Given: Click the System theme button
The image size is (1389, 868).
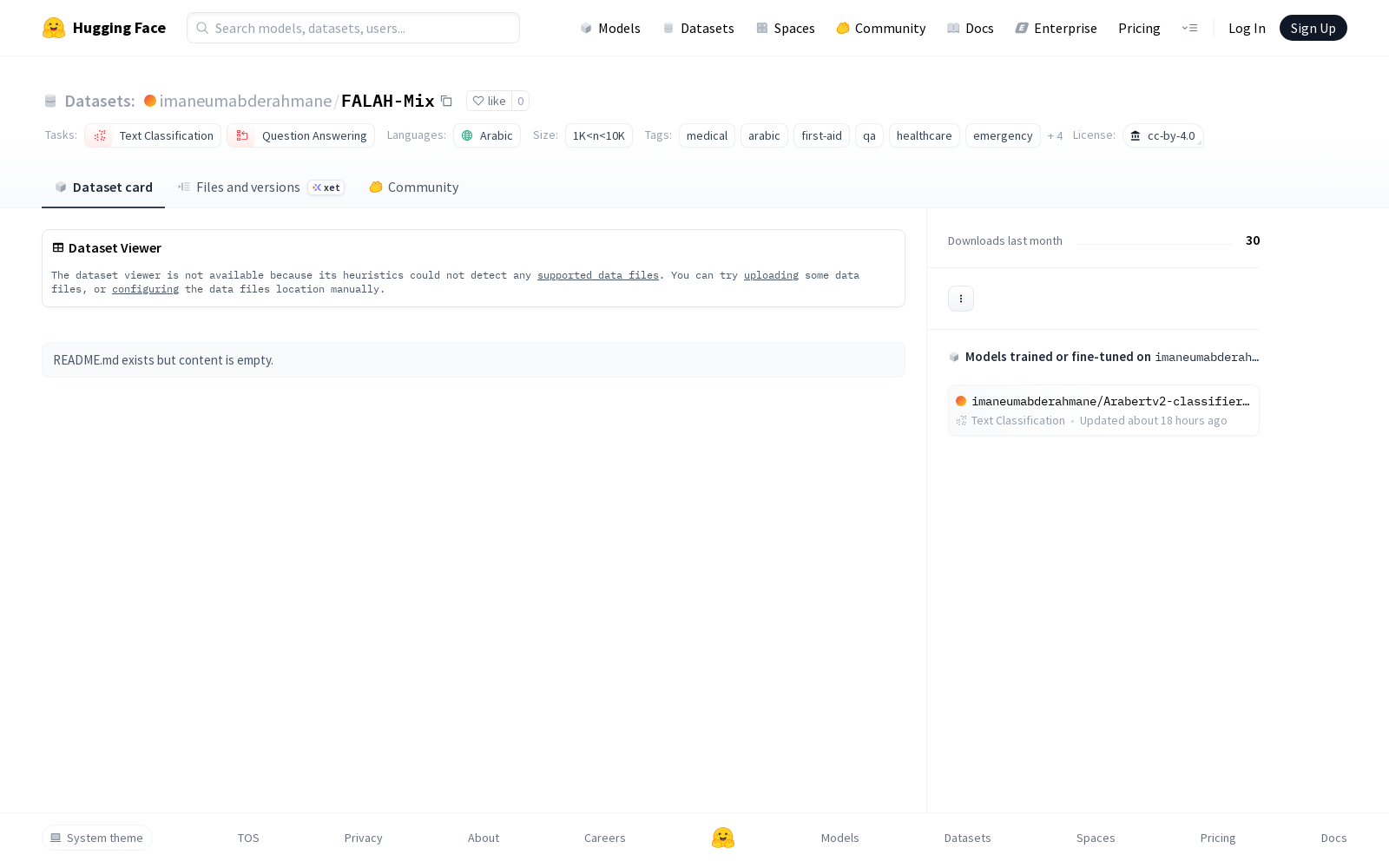Looking at the screenshot, I should tap(97, 838).
